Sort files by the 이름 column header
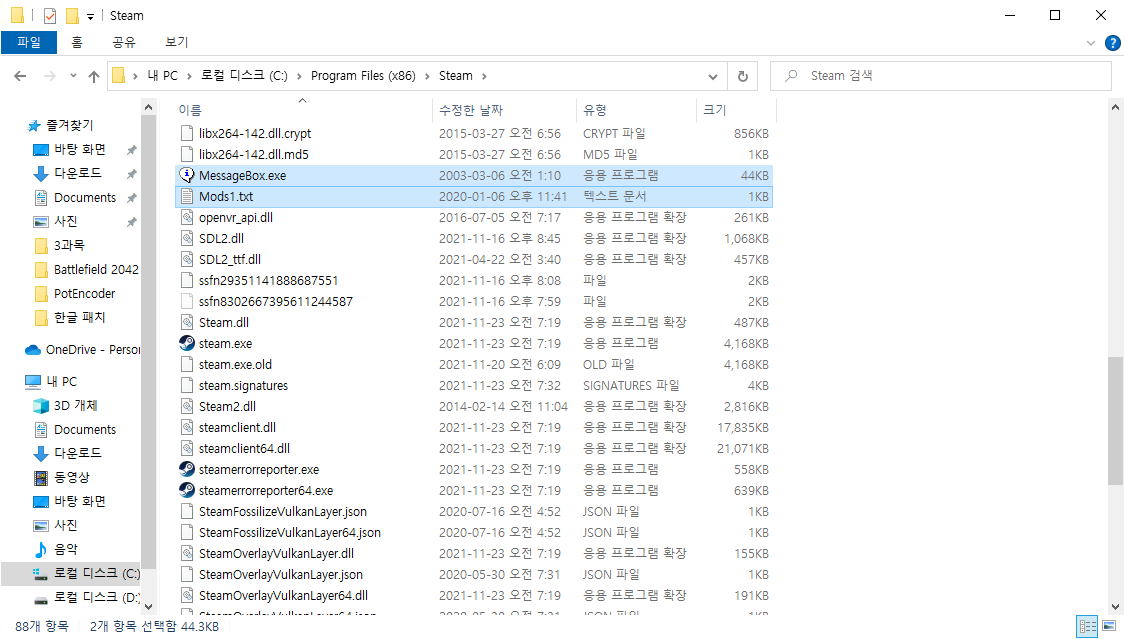Screen dimensions: 1125x639 coord(190,110)
